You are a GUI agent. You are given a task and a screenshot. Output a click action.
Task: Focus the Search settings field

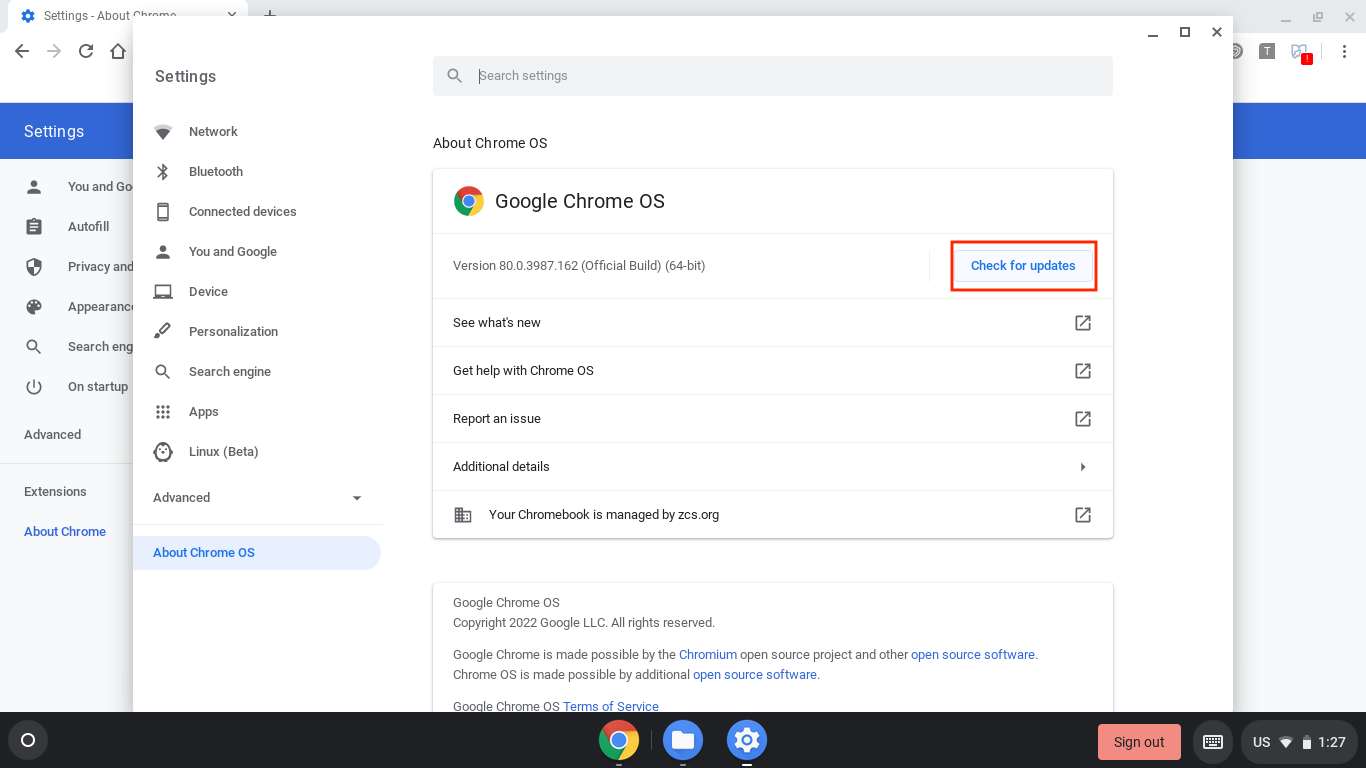pos(773,76)
